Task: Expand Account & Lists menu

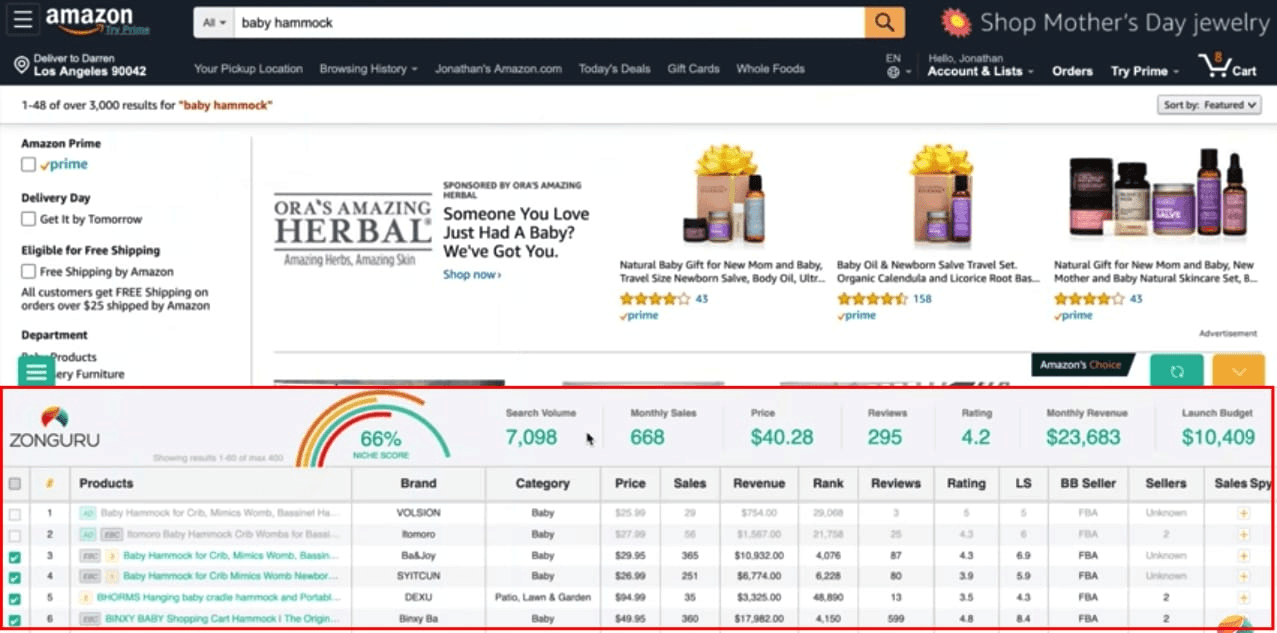Action: coord(980,71)
